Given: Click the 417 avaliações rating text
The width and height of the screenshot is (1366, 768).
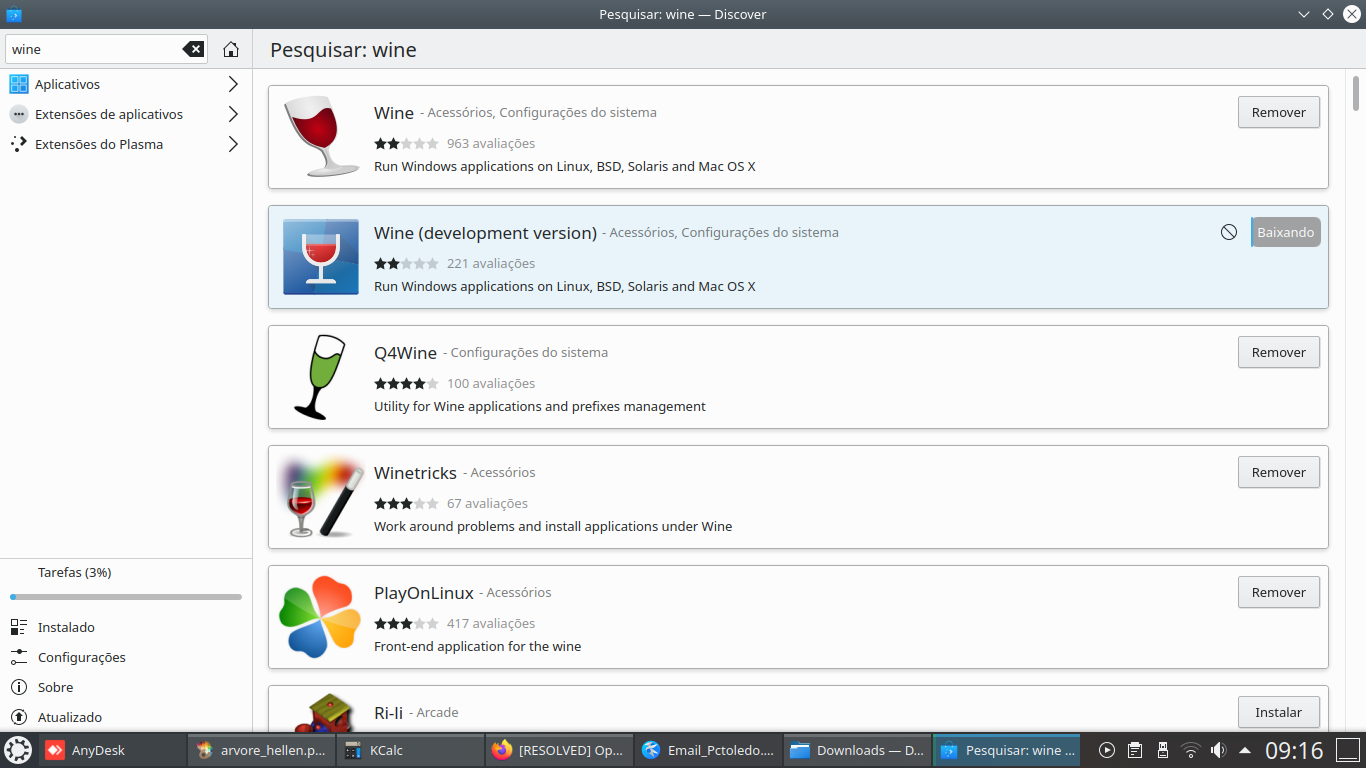Looking at the screenshot, I should tap(491, 623).
